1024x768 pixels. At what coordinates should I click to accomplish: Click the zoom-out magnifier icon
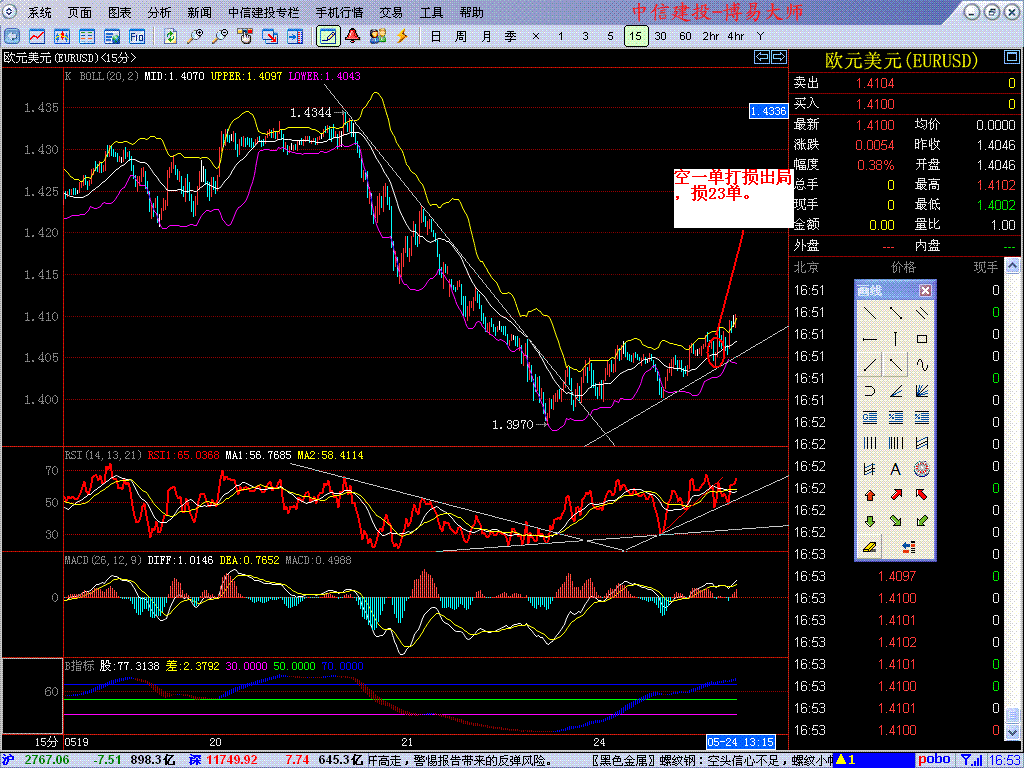[x=220, y=37]
